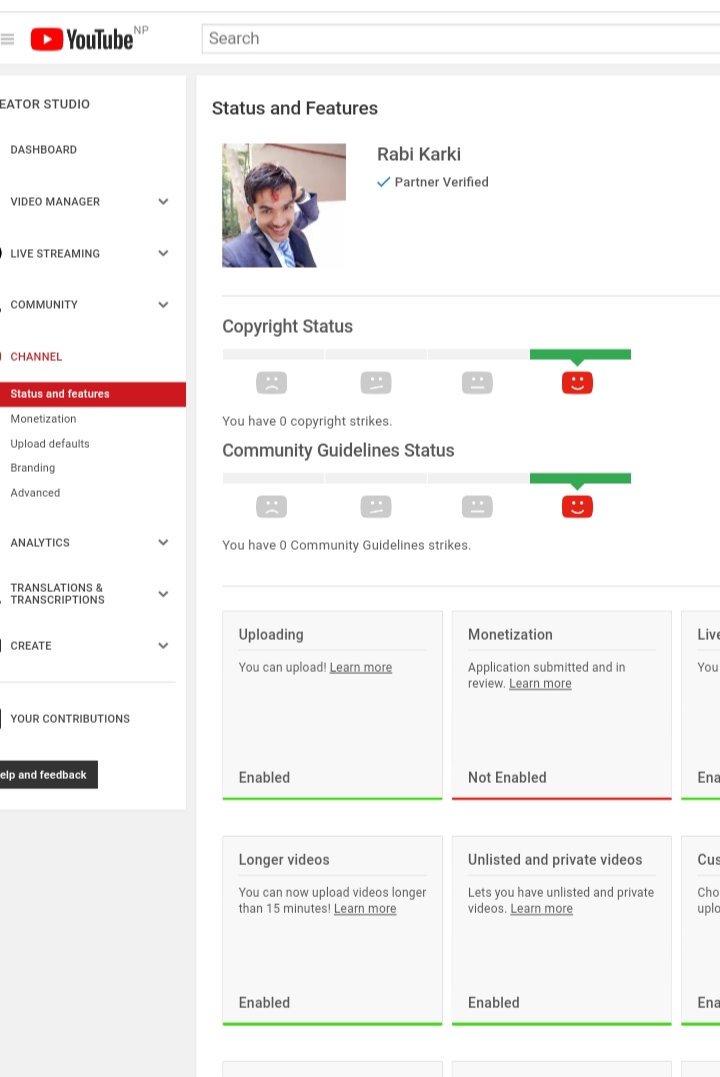This screenshot has height=1077, width=720.
Task: Click Learn more in Unlisted and private videos card
Action: tap(541, 909)
